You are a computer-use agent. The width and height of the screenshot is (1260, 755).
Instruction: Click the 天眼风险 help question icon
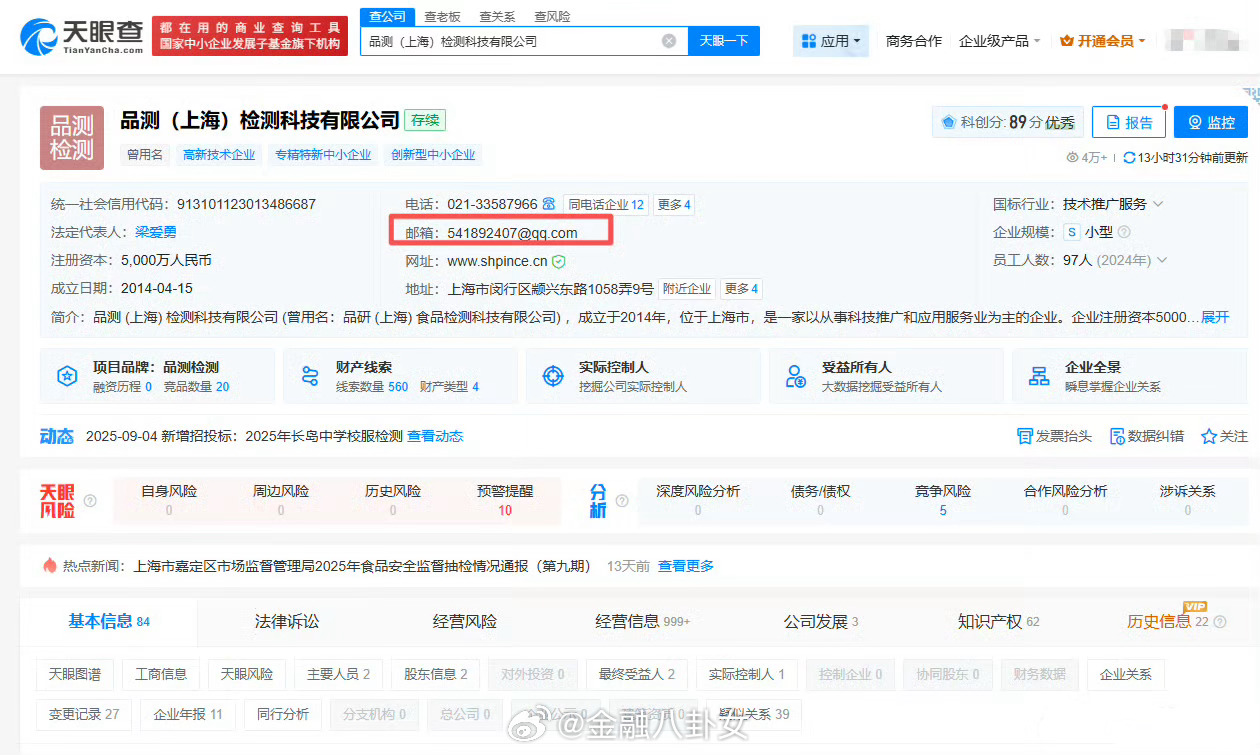[90, 500]
